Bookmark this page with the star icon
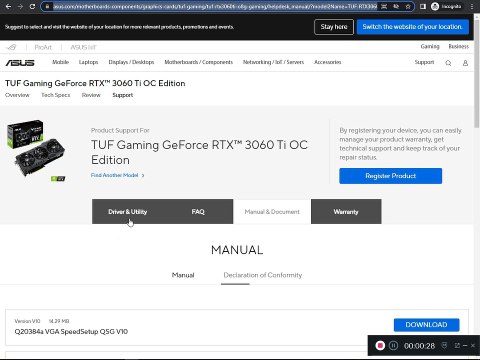This screenshot has width=480, height=360. coord(408,6)
